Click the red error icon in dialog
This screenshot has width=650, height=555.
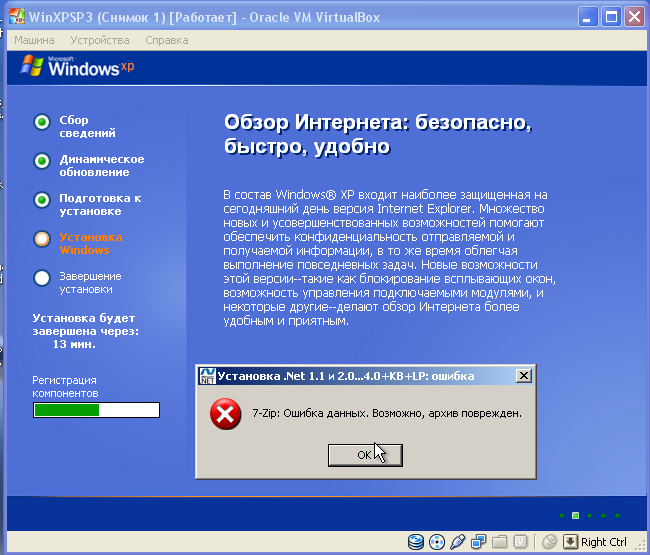click(225, 414)
